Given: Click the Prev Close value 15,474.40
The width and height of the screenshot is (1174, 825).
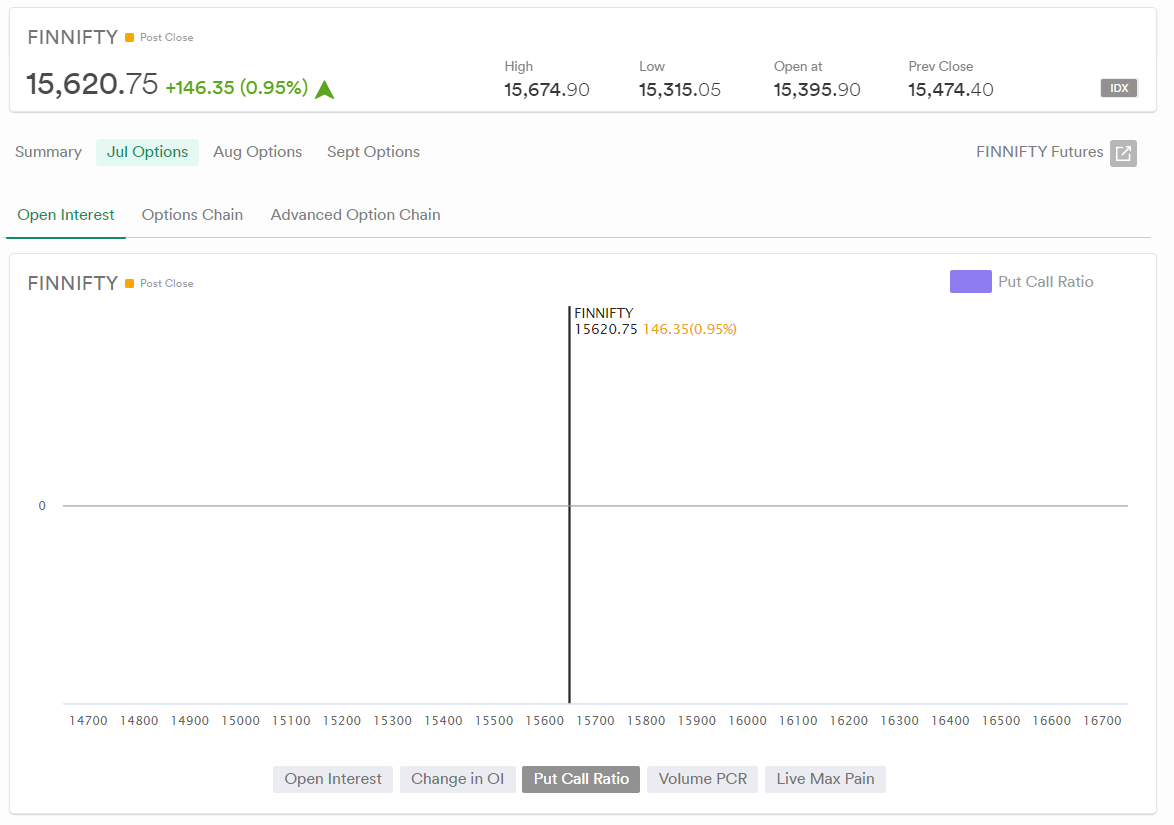Looking at the screenshot, I should (x=951, y=90).
